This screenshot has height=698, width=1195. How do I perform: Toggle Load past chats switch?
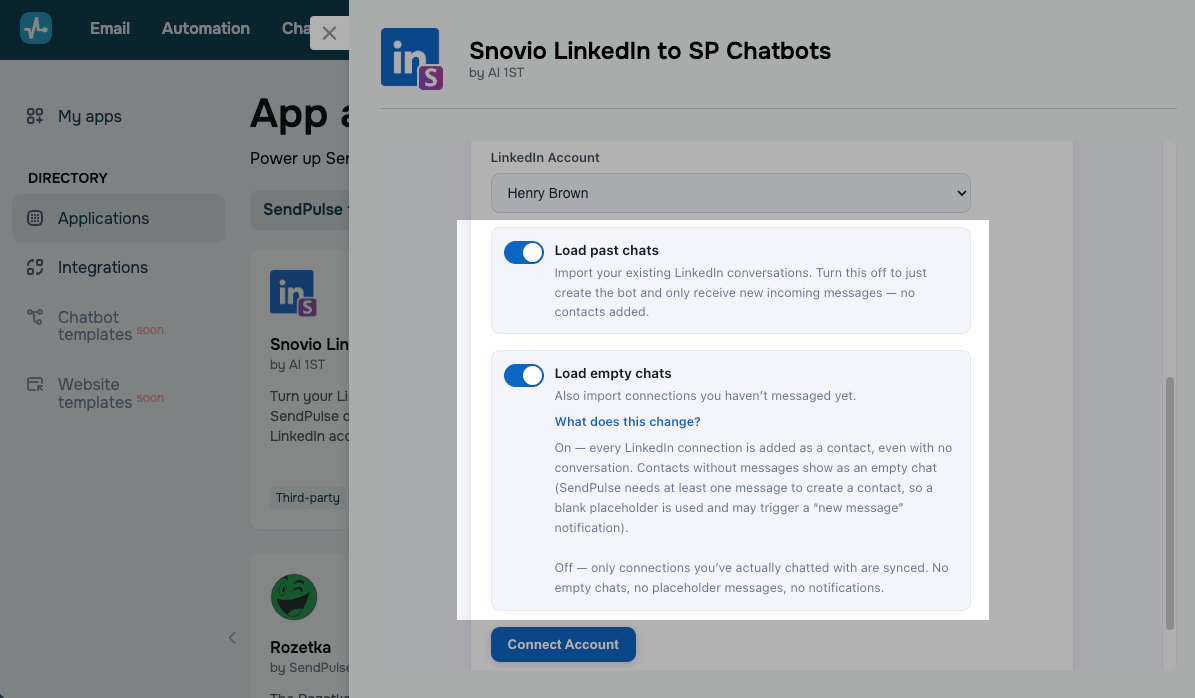tap(524, 252)
